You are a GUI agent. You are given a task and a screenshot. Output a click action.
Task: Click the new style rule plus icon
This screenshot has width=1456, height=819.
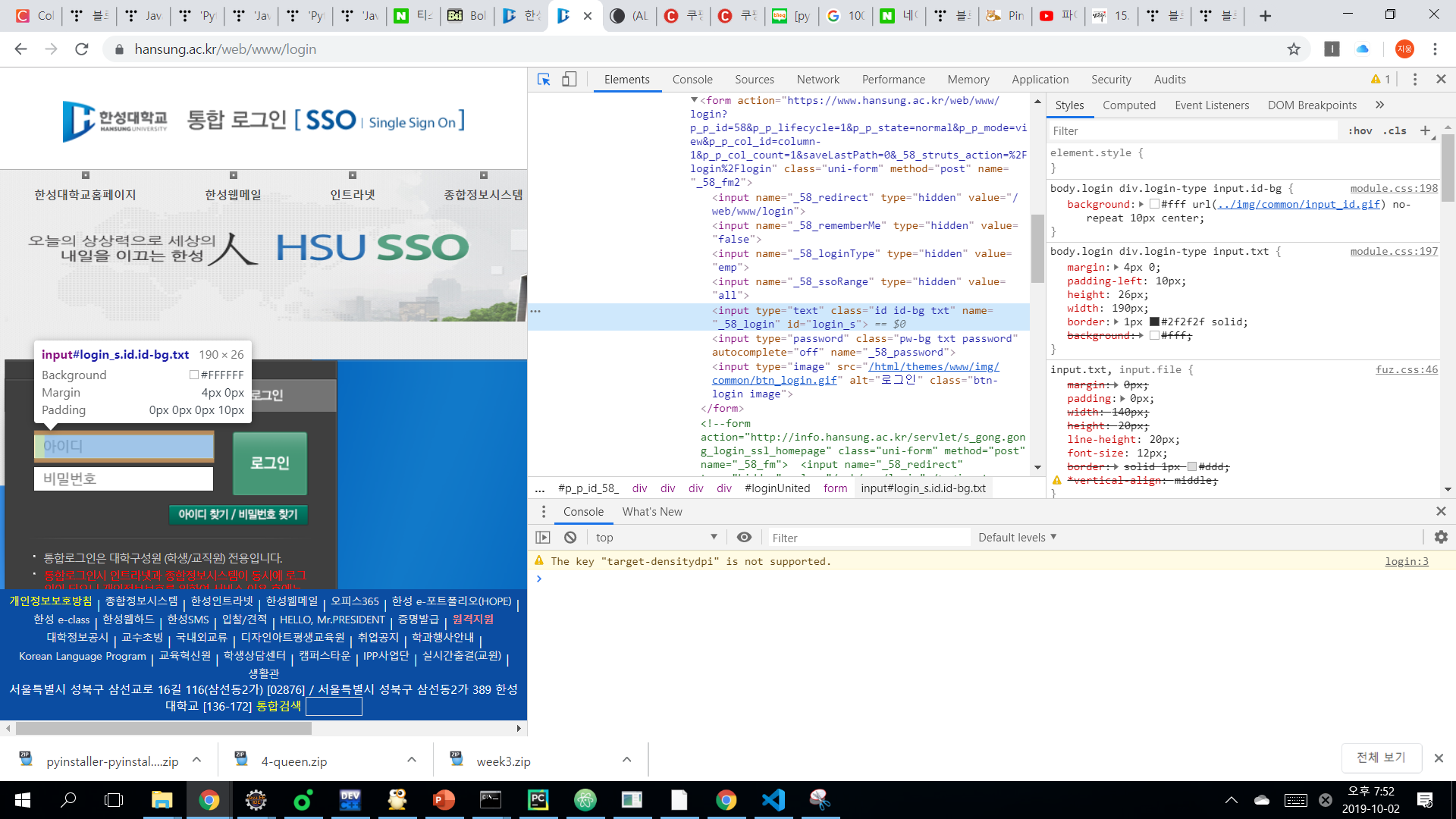point(1425,130)
